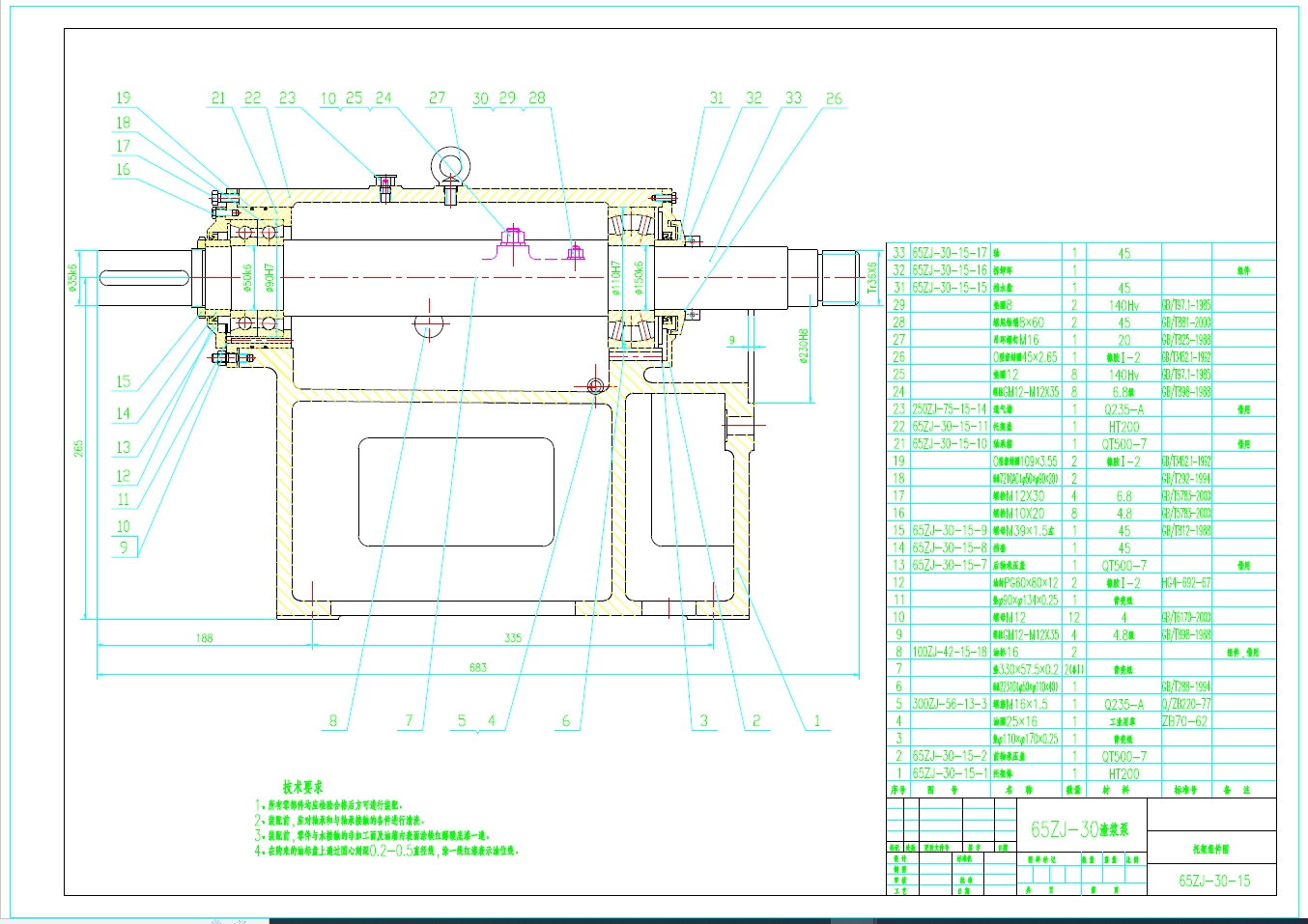The image size is (1308, 924).
Task: Click the HG4-692-67 standard cell
Action: pyautogui.click(x=1186, y=582)
